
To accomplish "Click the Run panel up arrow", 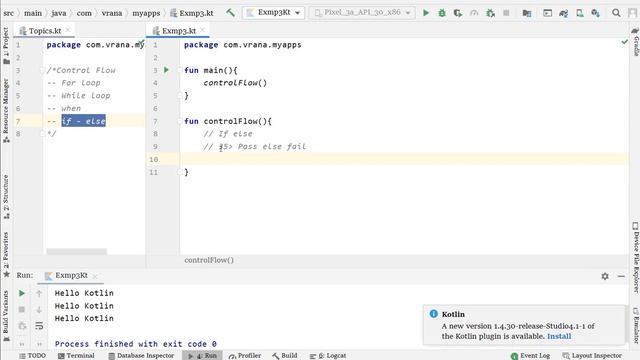I will coord(39,293).
